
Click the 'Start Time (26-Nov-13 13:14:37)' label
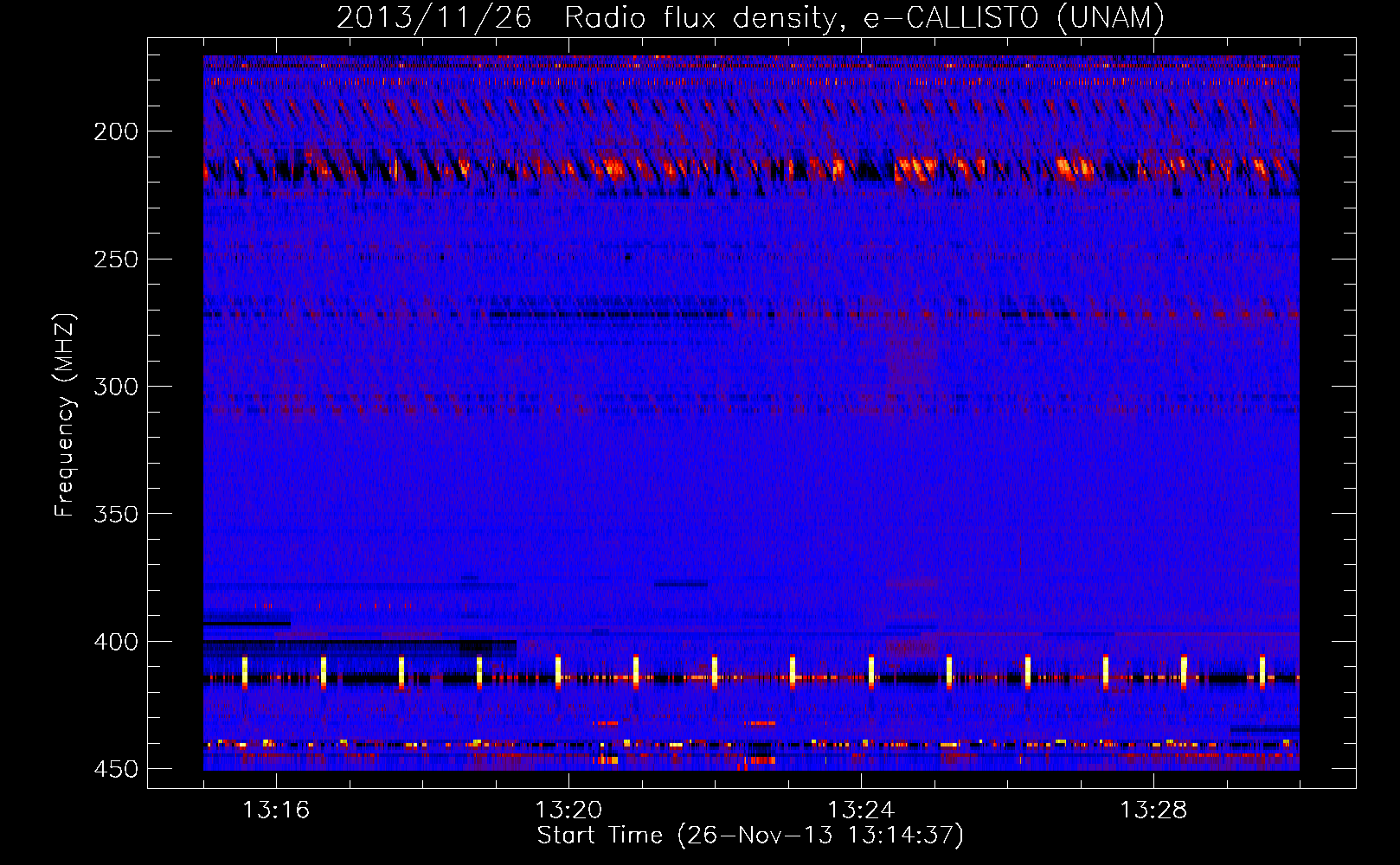point(750,836)
